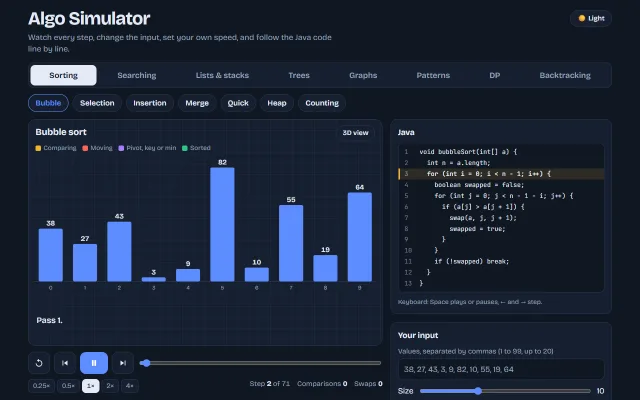Image resolution: width=640 pixels, height=400 pixels.
Task: Set playback speed to 0.25×
Action: tap(41, 386)
